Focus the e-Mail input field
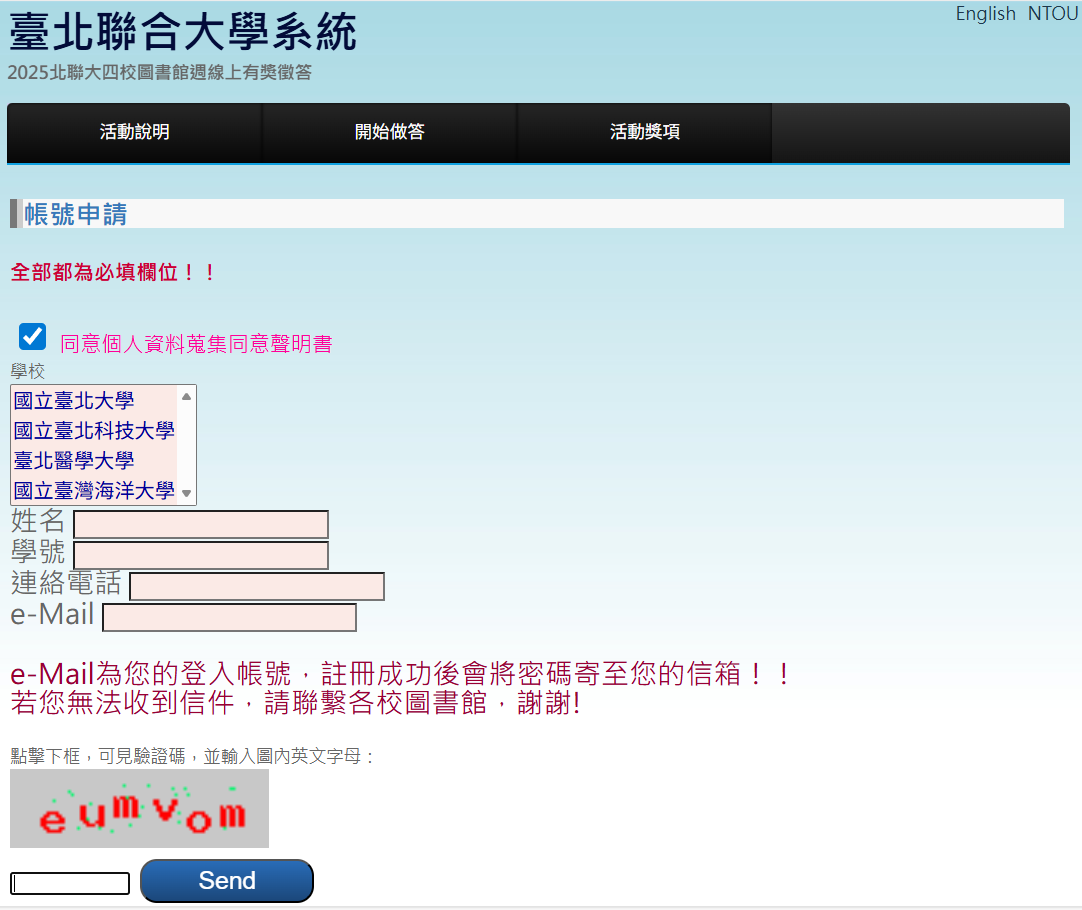 [x=229, y=618]
